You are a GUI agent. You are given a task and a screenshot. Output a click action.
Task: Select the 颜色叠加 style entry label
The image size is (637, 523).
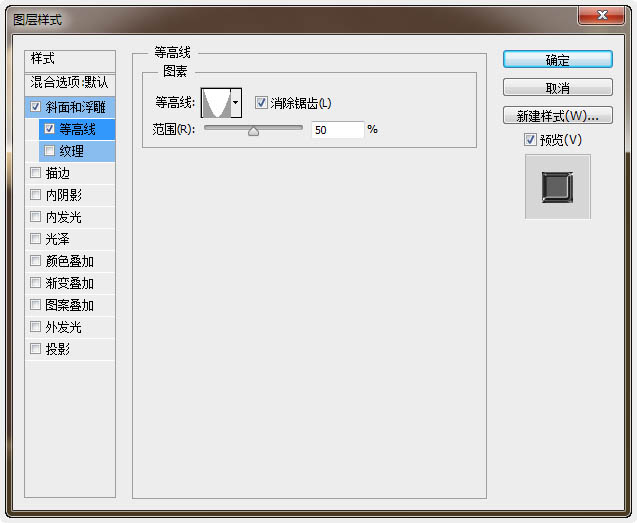[x=69, y=261]
